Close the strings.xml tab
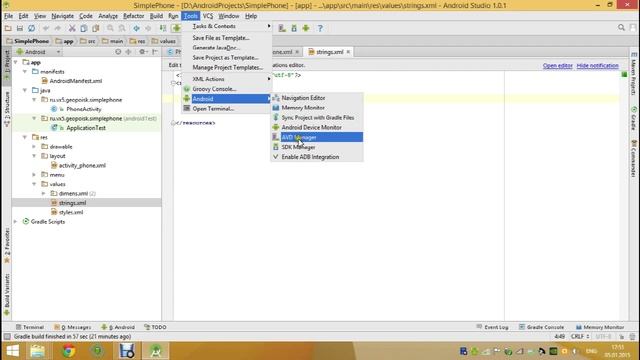Viewport: 640px width, 360px height. pyautogui.click(x=348, y=52)
